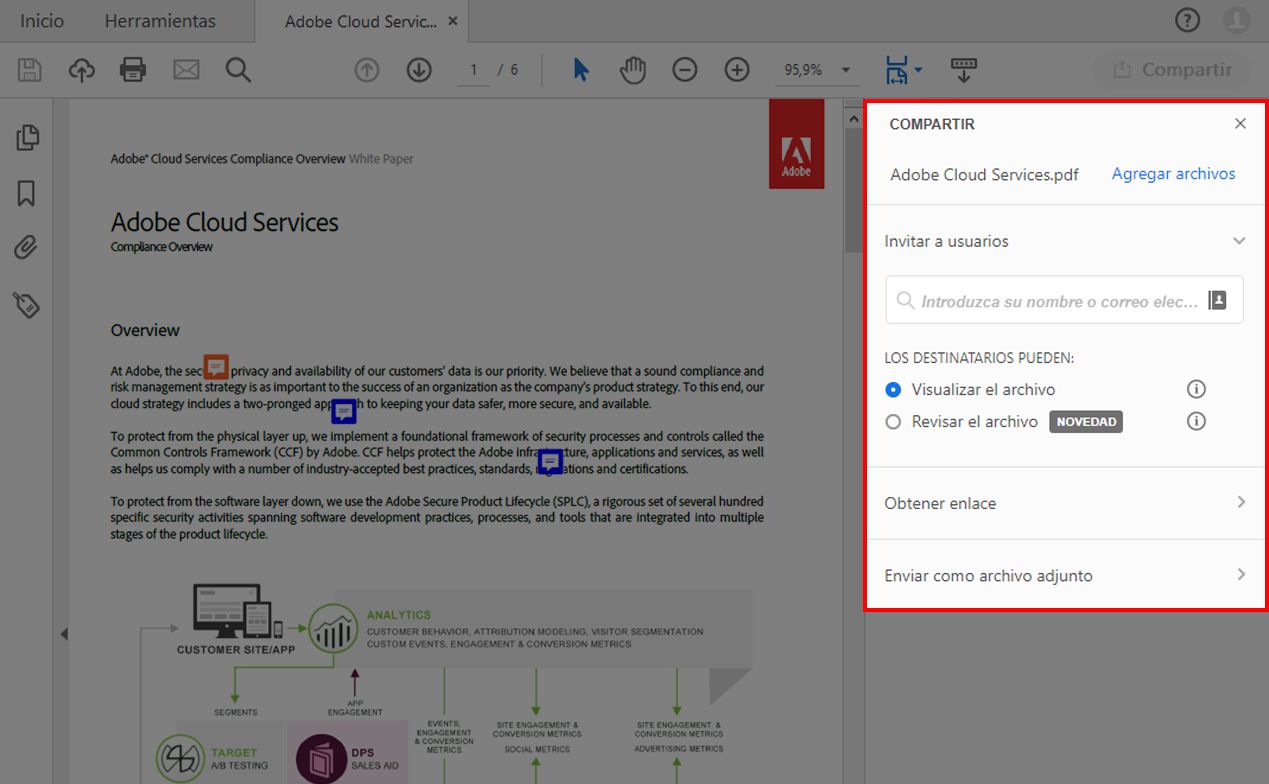Click the Compartir button in toolbar
The image size is (1269, 784).
pyautogui.click(x=1172, y=70)
